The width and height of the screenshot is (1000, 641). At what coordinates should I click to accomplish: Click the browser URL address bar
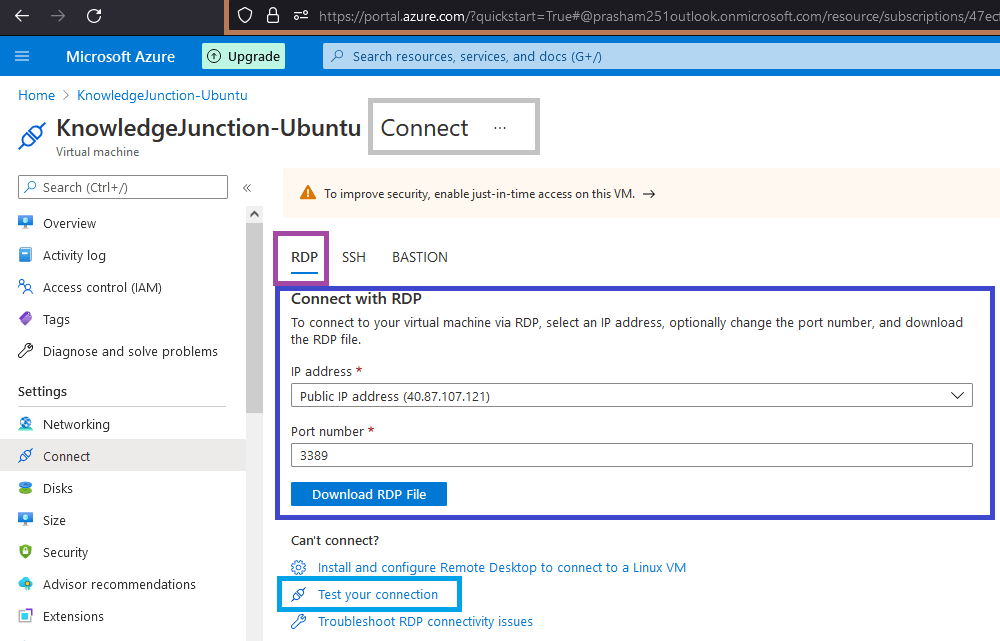point(657,16)
